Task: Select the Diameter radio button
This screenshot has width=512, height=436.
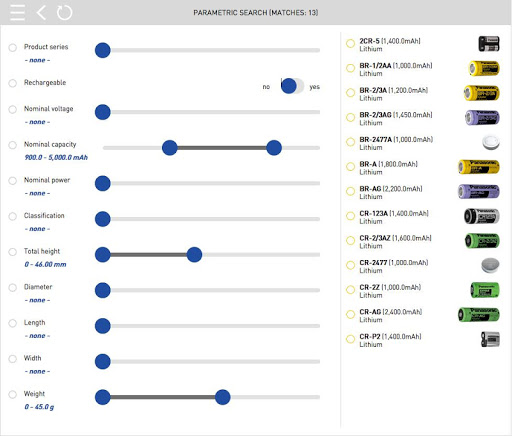Action: coord(13,288)
